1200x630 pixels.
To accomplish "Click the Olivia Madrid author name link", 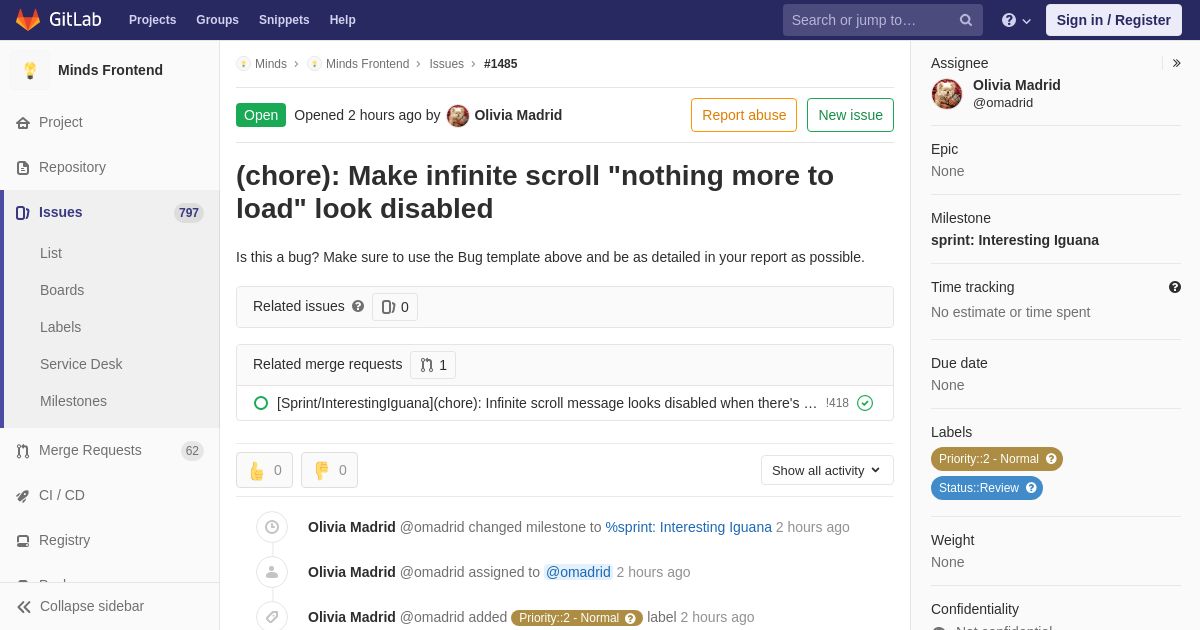I will (x=518, y=115).
